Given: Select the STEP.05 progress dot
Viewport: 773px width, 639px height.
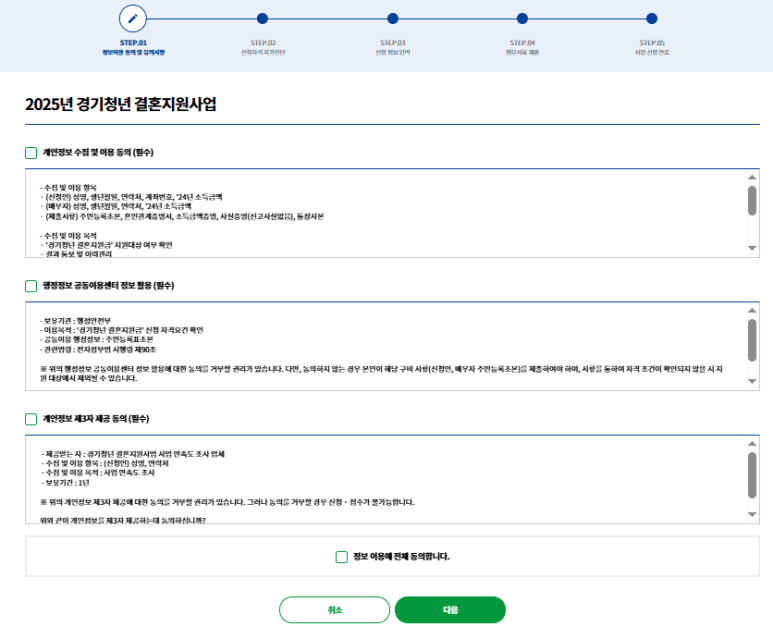Looking at the screenshot, I should 652,19.
